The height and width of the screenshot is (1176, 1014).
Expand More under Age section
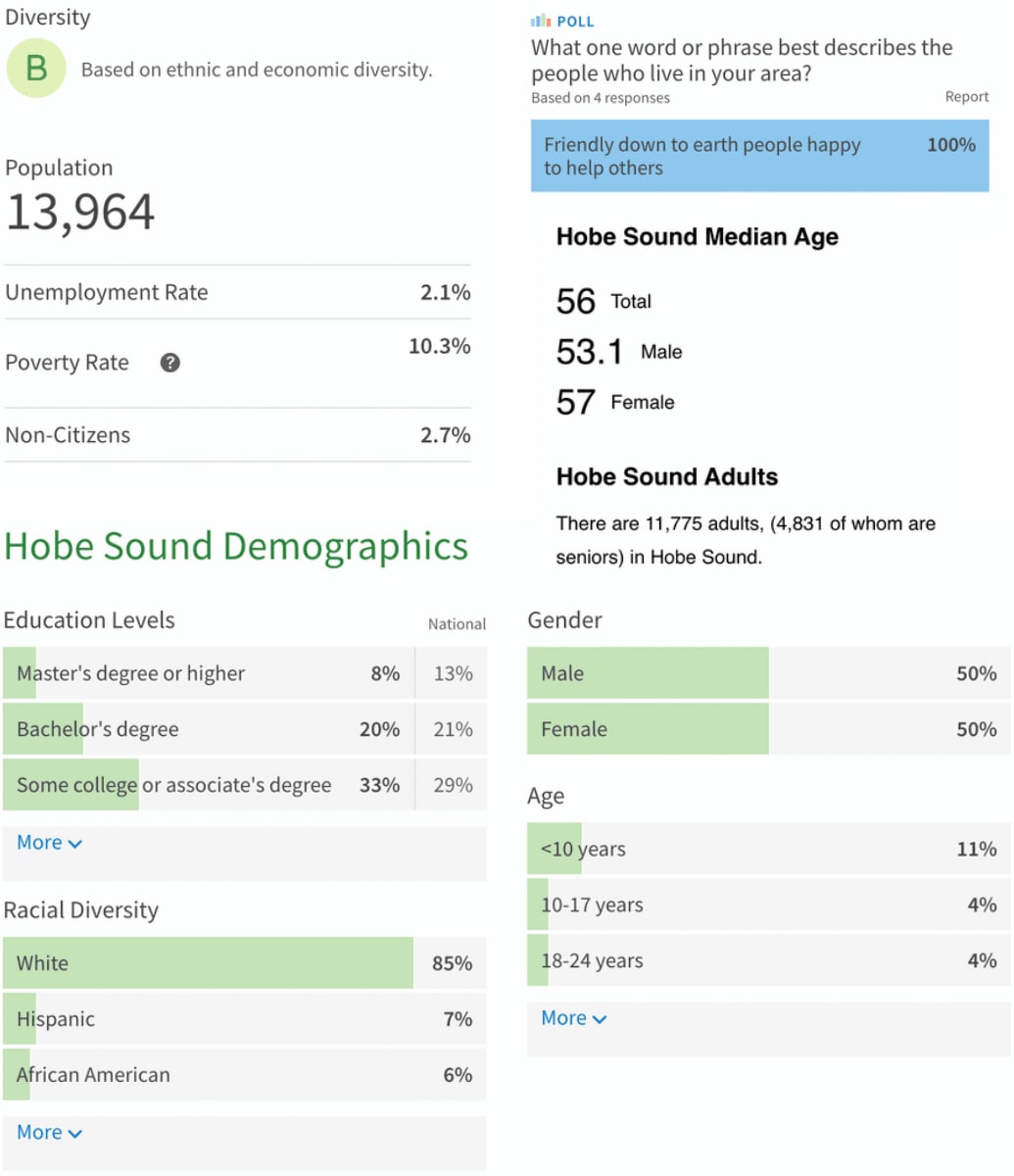573,1018
